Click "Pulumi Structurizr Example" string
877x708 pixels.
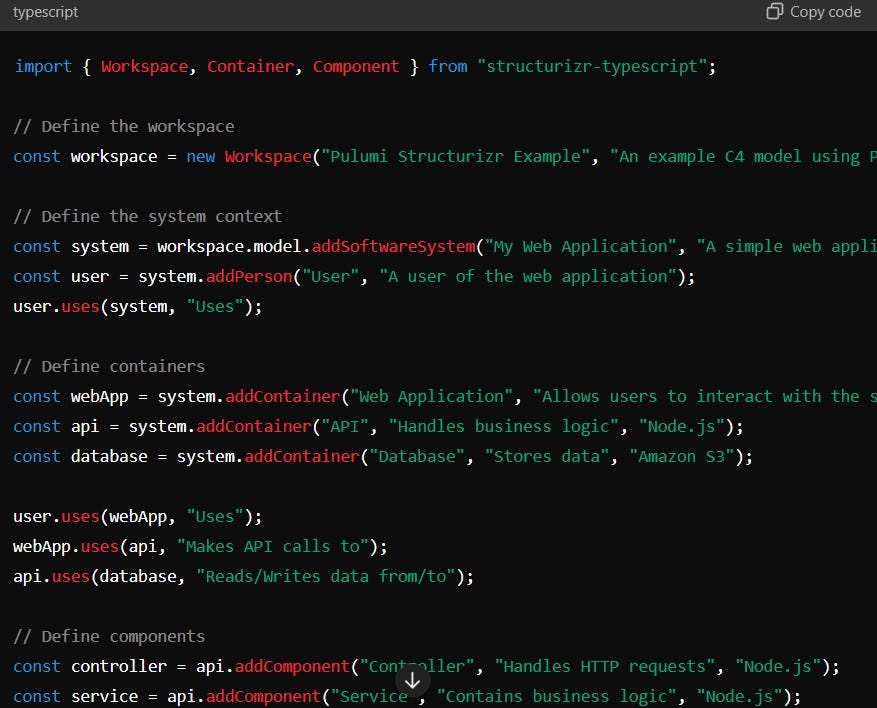point(456,157)
